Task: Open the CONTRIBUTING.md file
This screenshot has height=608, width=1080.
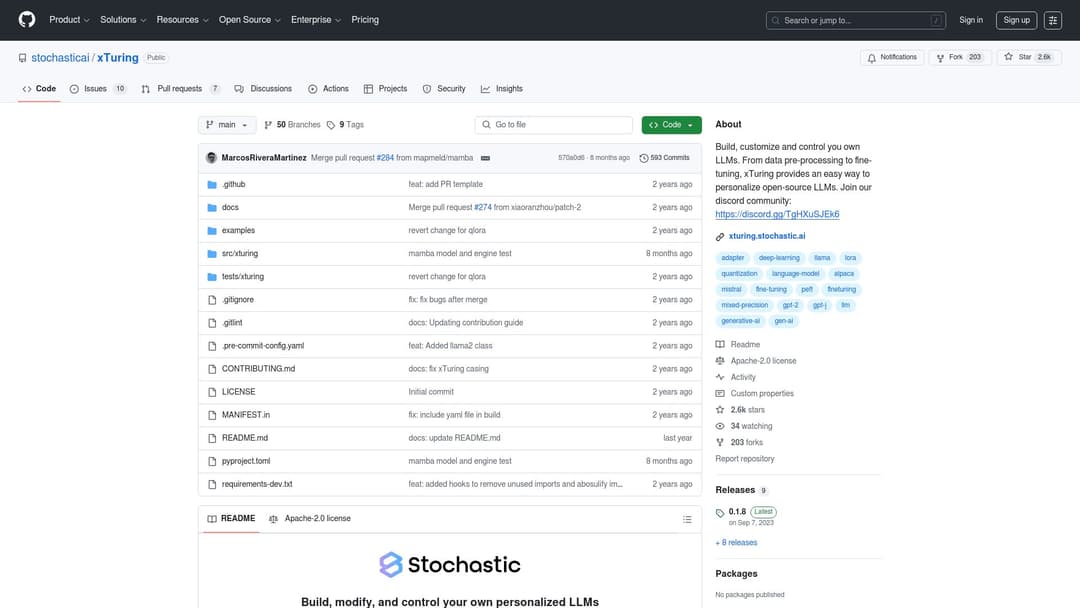Action: pos(258,369)
